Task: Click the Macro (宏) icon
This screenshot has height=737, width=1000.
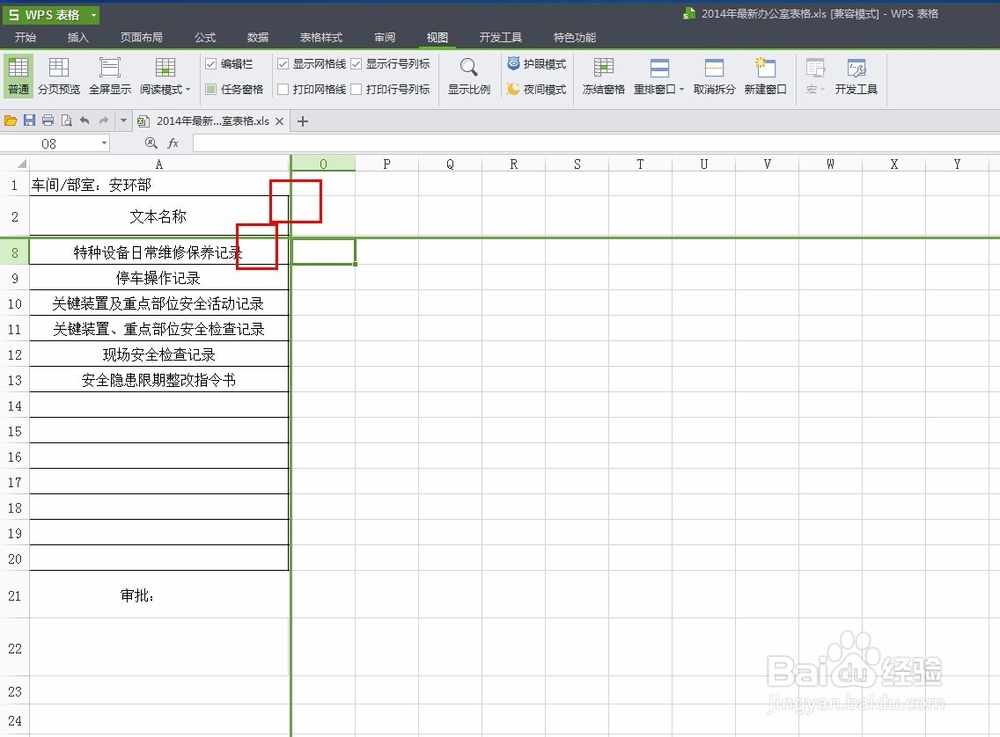Action: coord(815,68)
